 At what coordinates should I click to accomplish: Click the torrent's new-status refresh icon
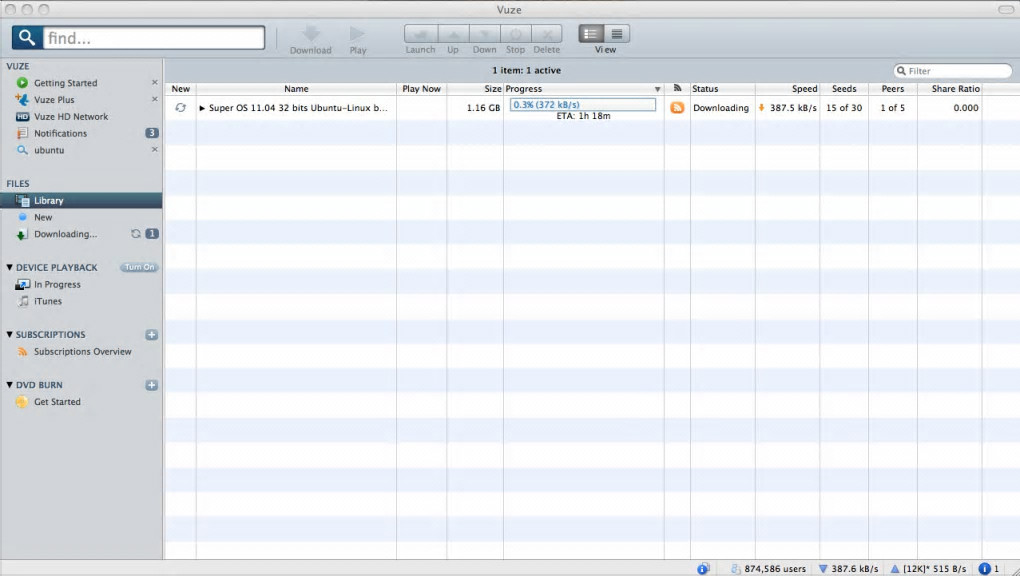[180, 108]
